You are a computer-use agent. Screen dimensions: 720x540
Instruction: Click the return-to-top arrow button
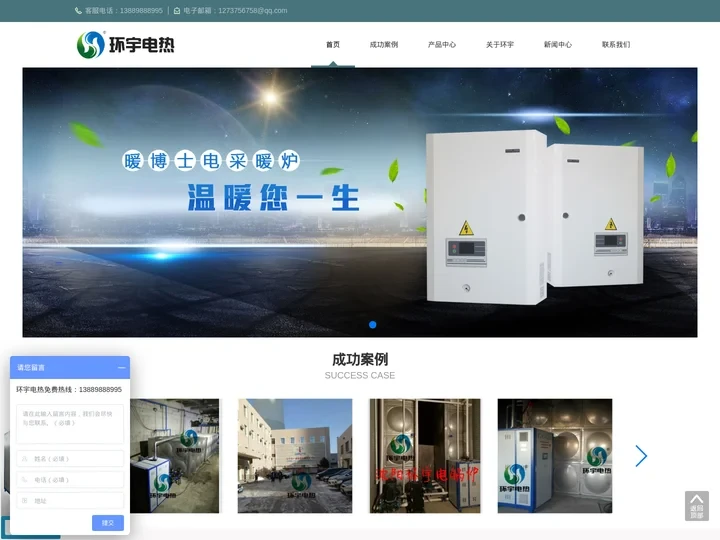(x=697, y=506)
